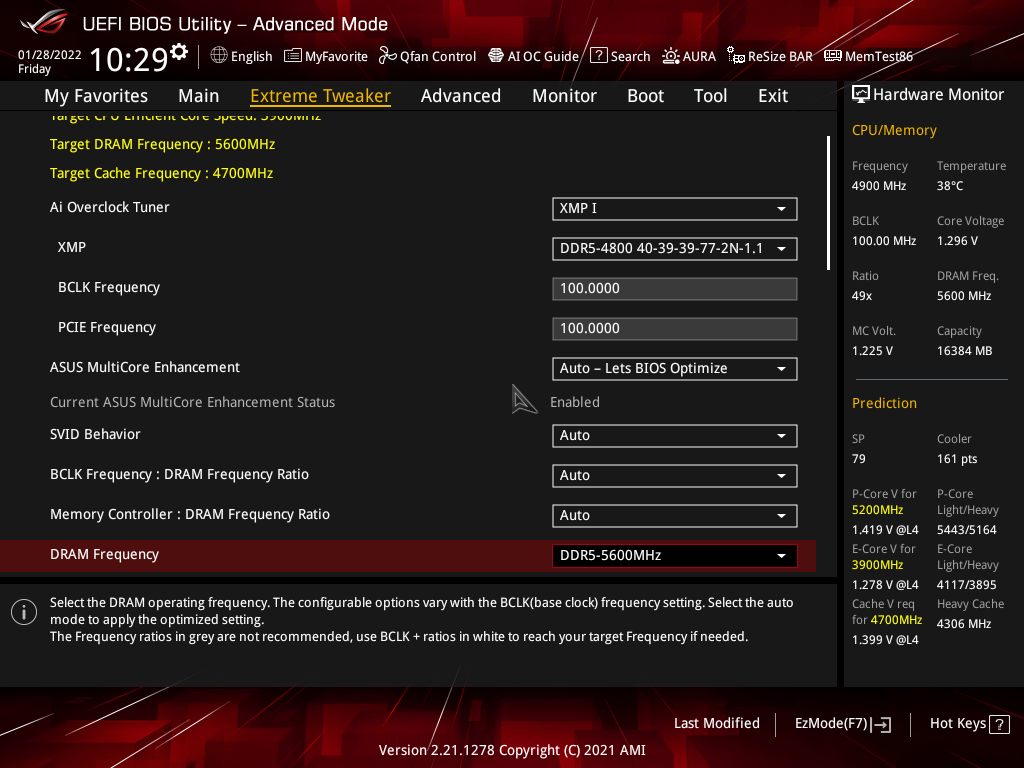Viewport: 1024px width, 768px height.
Task: Expand DRAM Frequency dropdown
Action: click(675, 556)
